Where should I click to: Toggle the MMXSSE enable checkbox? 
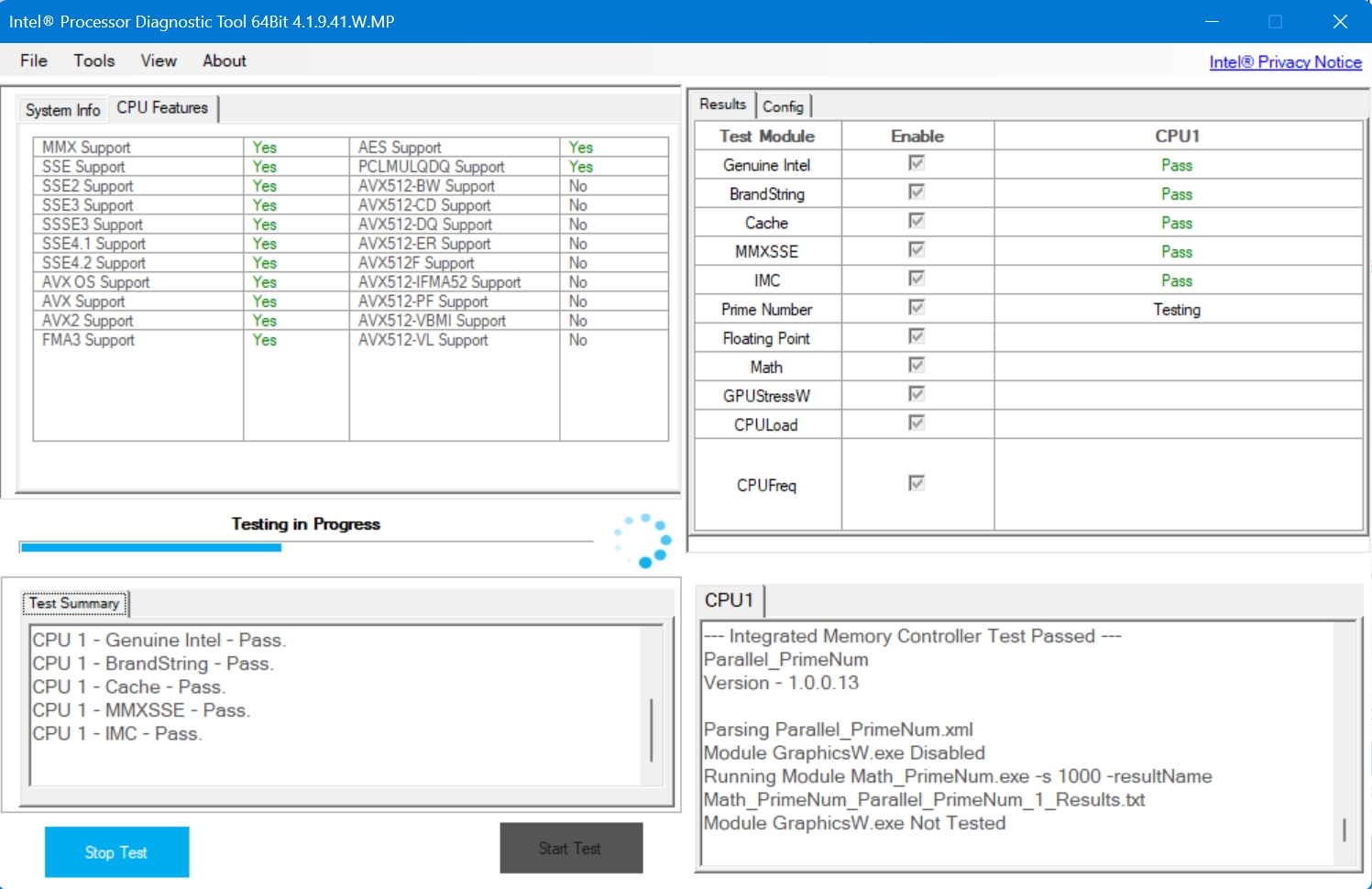tap(916, 249)
